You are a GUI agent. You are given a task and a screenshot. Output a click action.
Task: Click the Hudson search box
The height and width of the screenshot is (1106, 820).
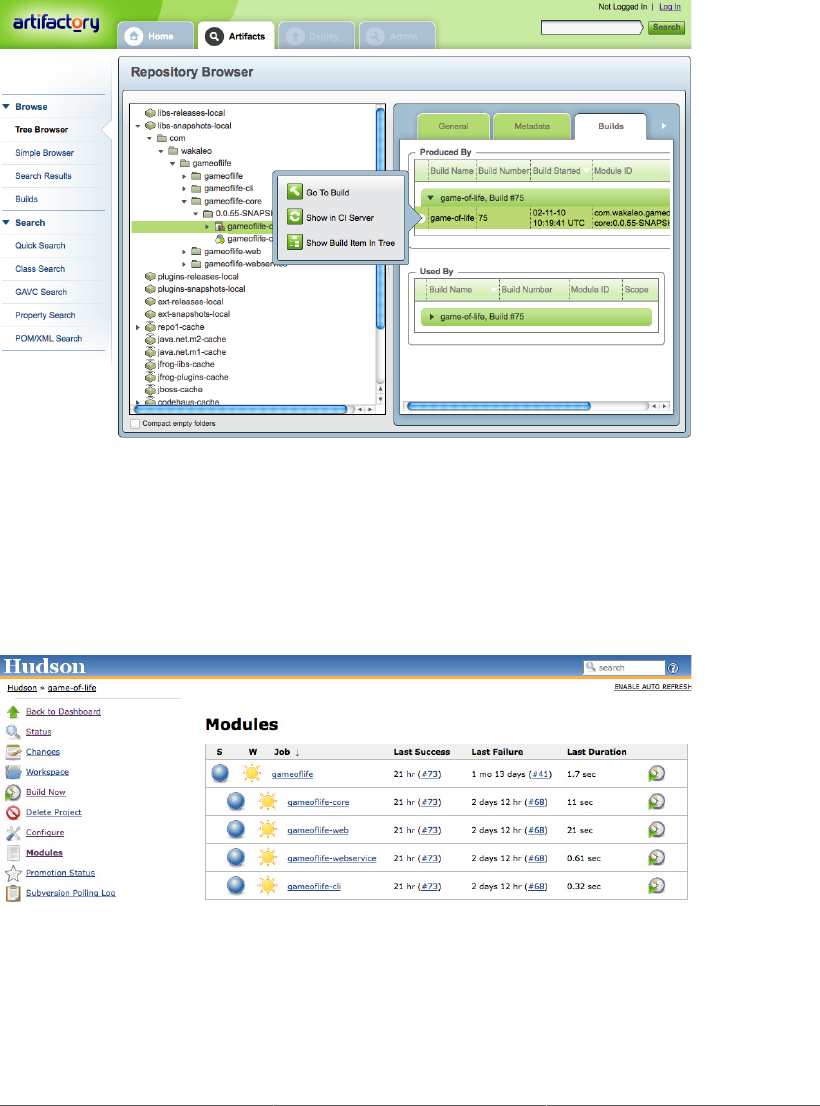pyautogui.click(x=624, y=667)
